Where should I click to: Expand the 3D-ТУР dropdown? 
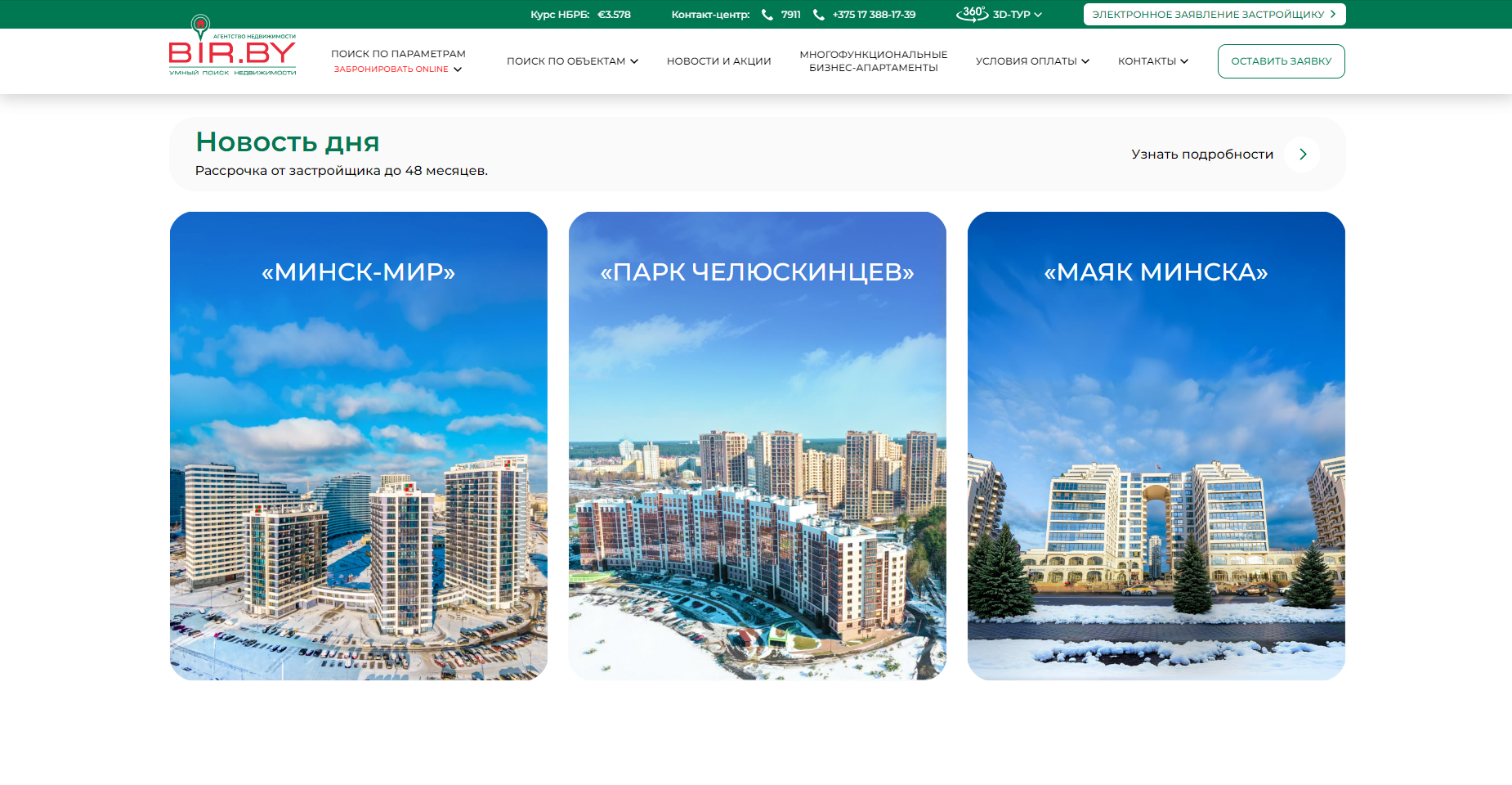point(1017,15)
